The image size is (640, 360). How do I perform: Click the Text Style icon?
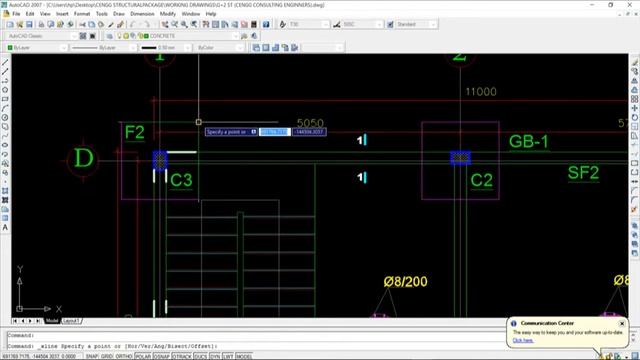(282, 24)
